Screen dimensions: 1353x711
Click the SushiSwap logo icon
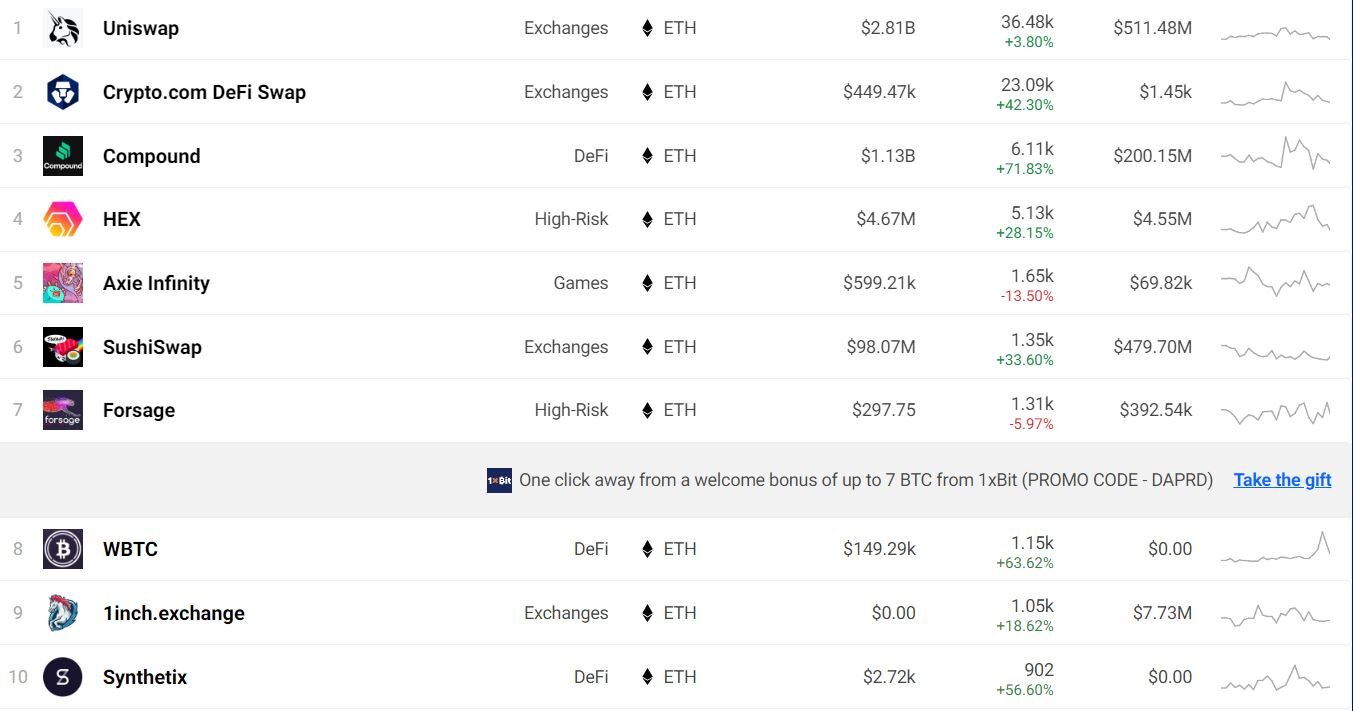63,347
